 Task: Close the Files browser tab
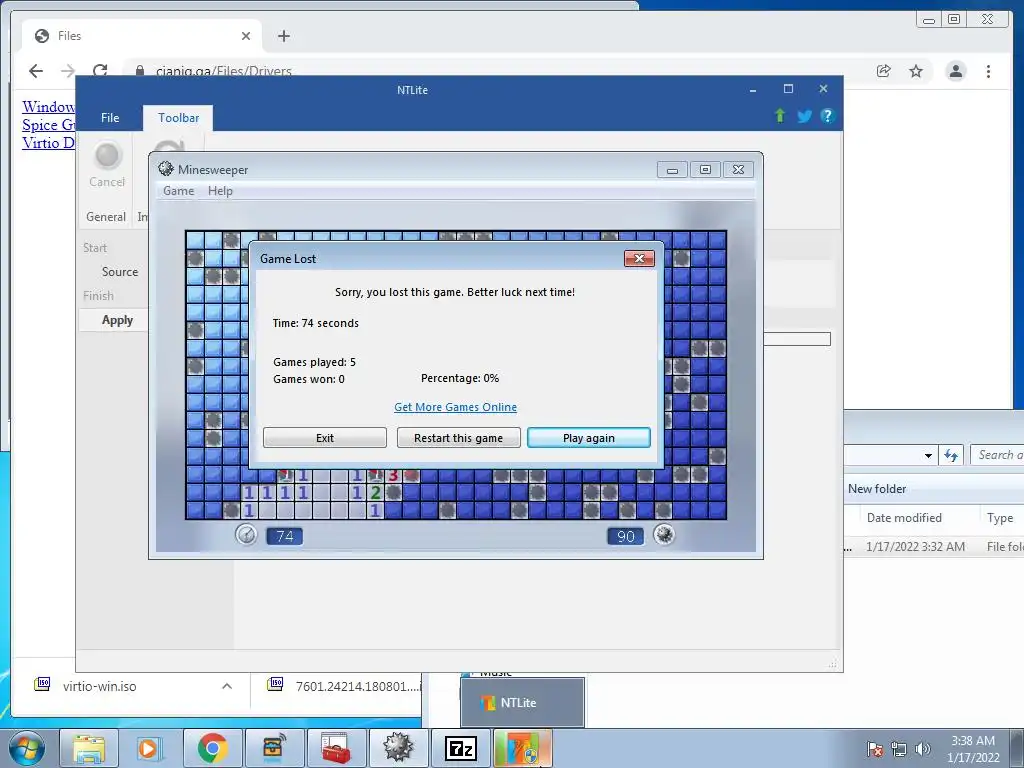point(246,36)
